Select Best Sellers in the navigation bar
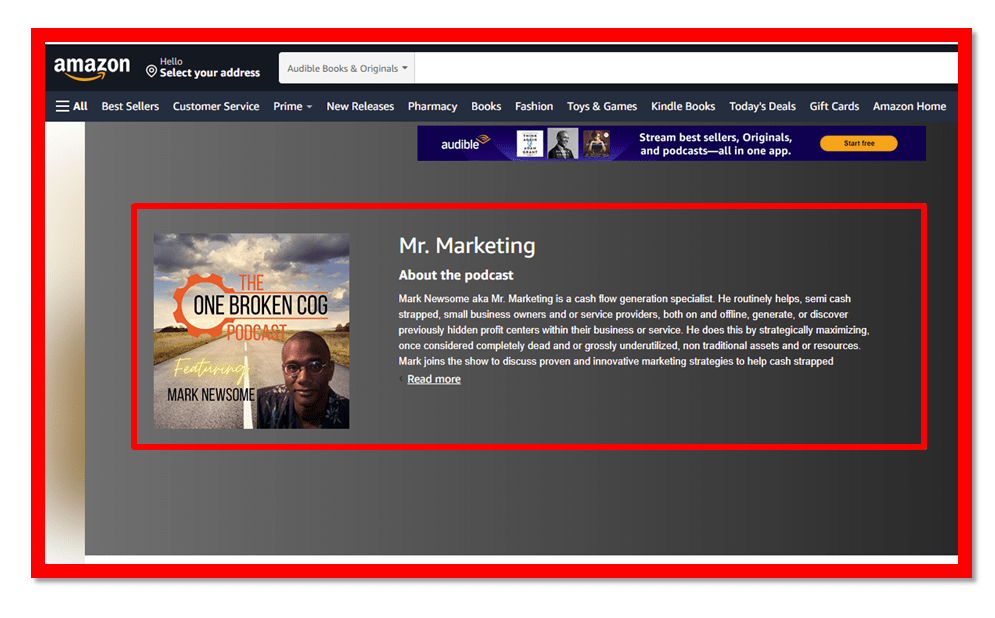The image size is (995, 618). coord(130,106)
